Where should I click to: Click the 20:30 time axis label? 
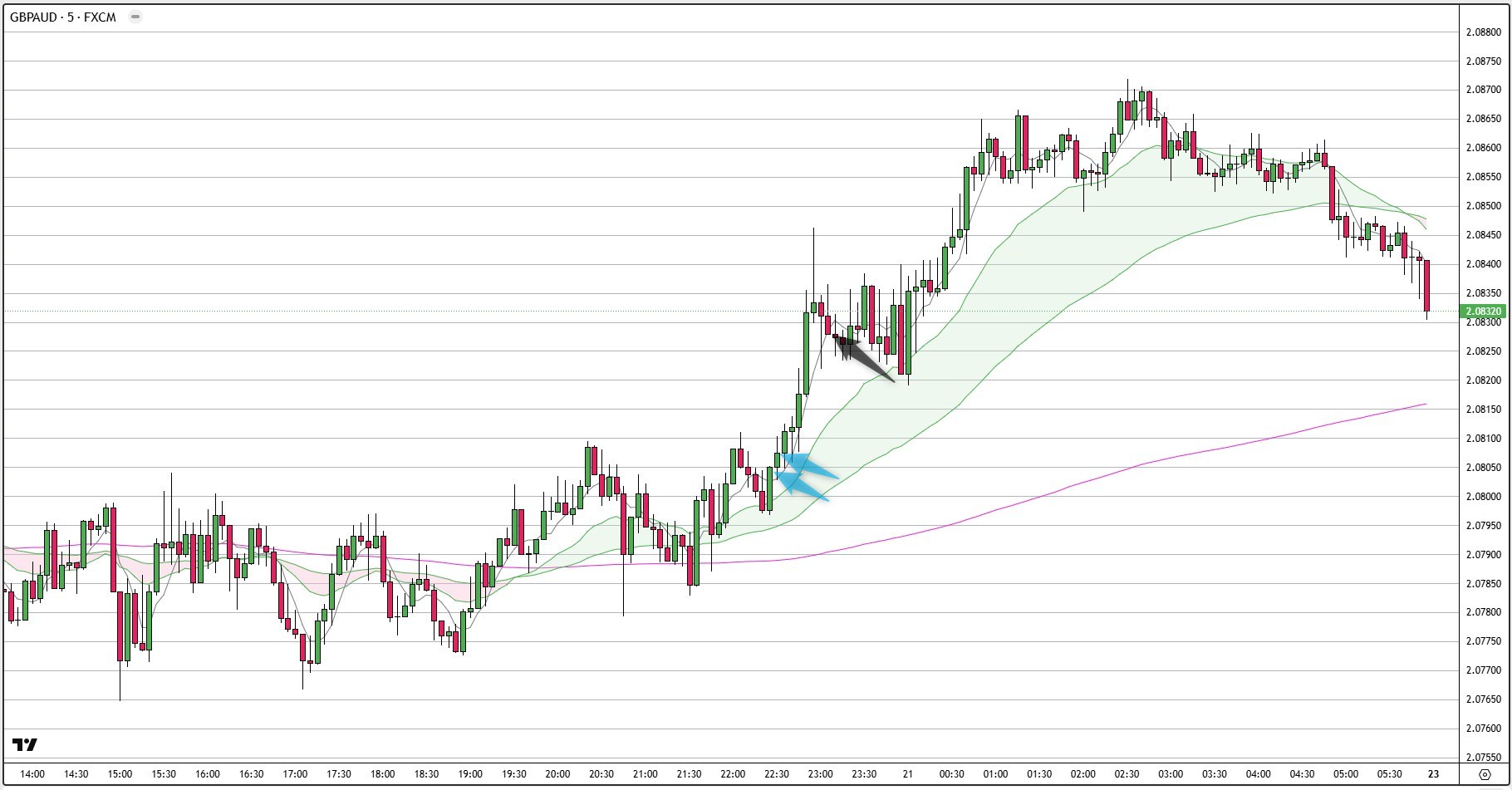click(601, 774)
